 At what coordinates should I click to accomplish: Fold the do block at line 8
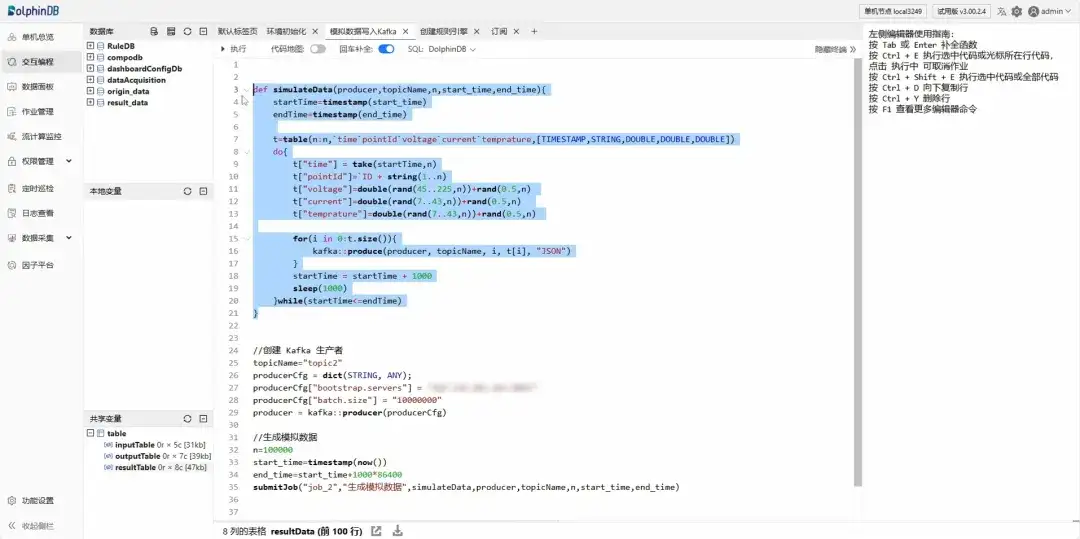[246, 151]
